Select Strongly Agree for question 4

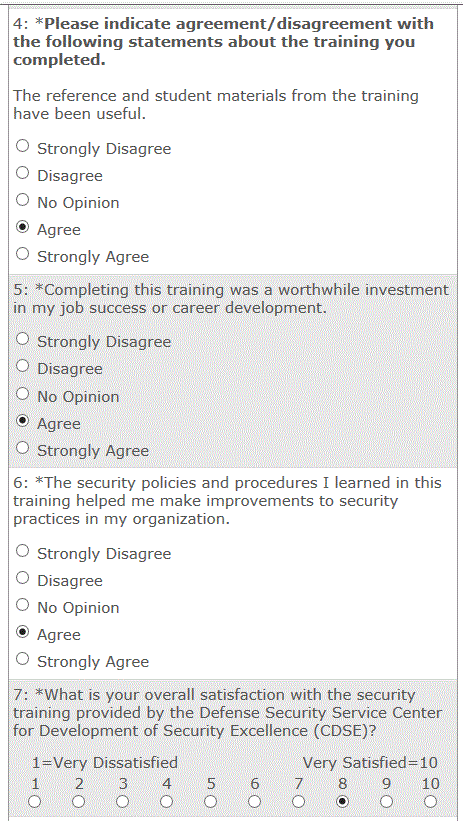pyautogui.click(x=23, y=254)
